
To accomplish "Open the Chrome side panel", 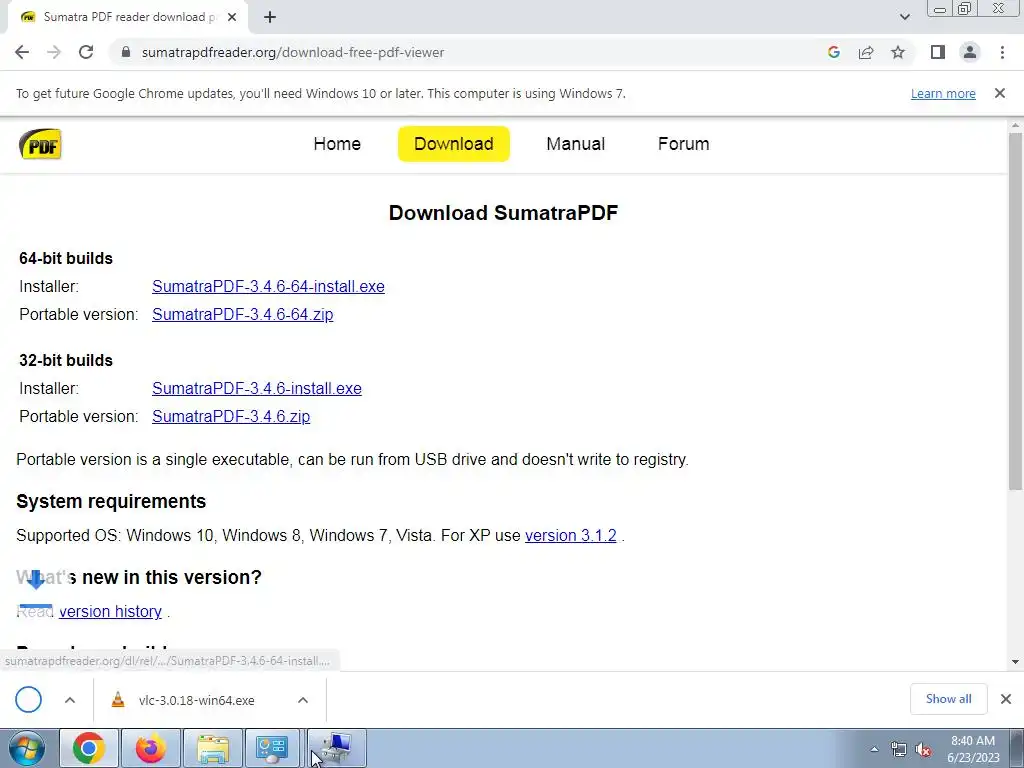I will click(x=938, y=52).
